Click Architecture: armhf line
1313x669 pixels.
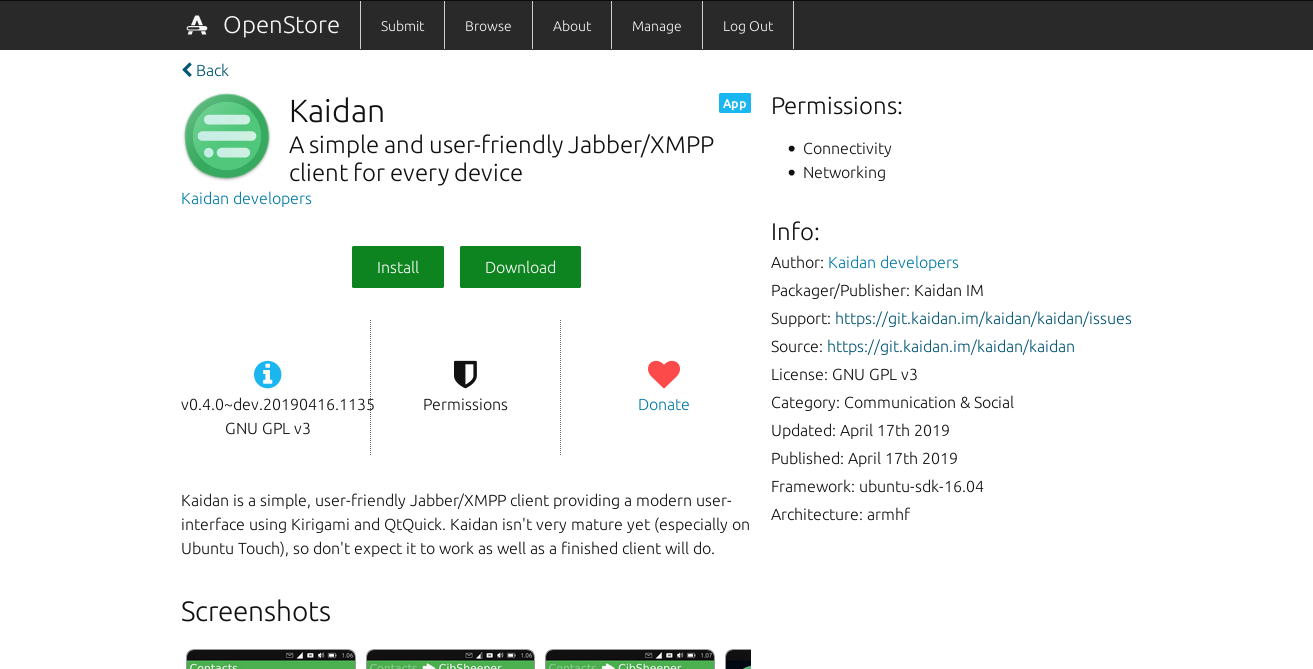coord(840,514)
